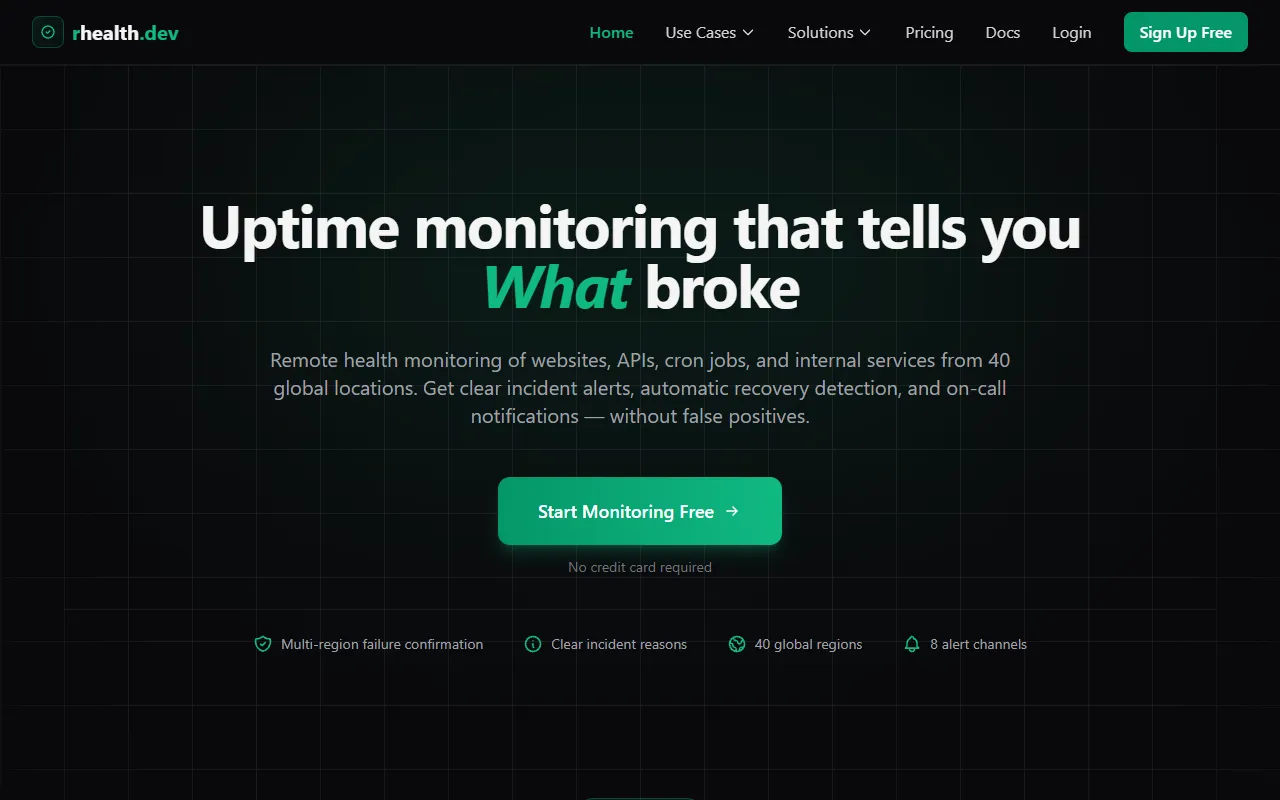
Task: Click the Start Monitoring Free button
Action: 640,511
